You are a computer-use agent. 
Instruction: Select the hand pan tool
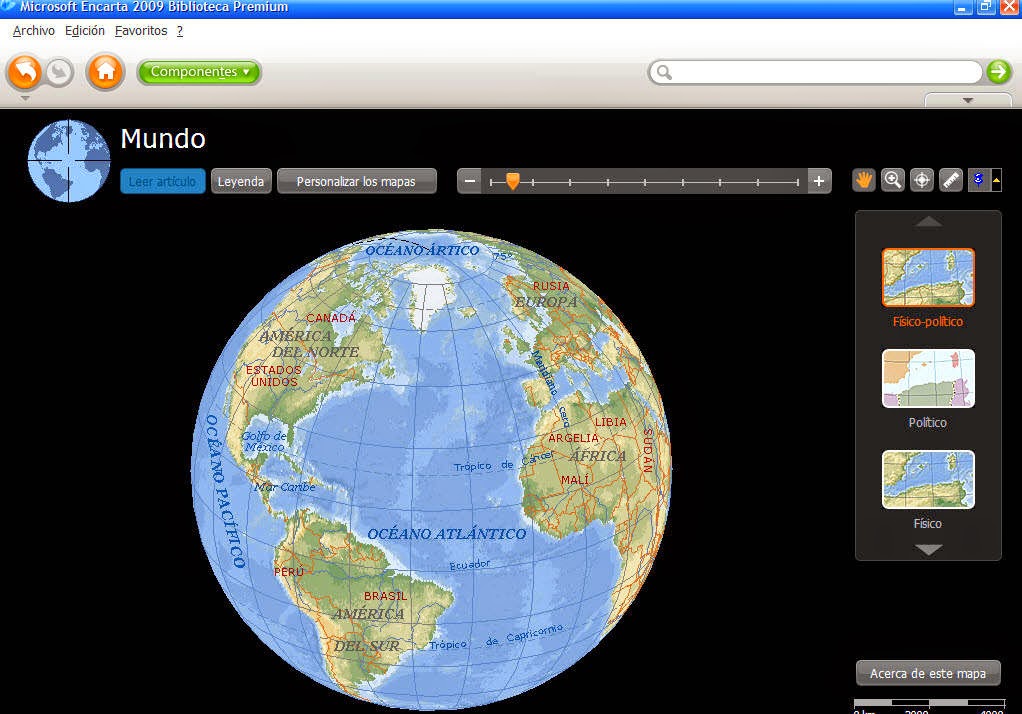[864, 180]
